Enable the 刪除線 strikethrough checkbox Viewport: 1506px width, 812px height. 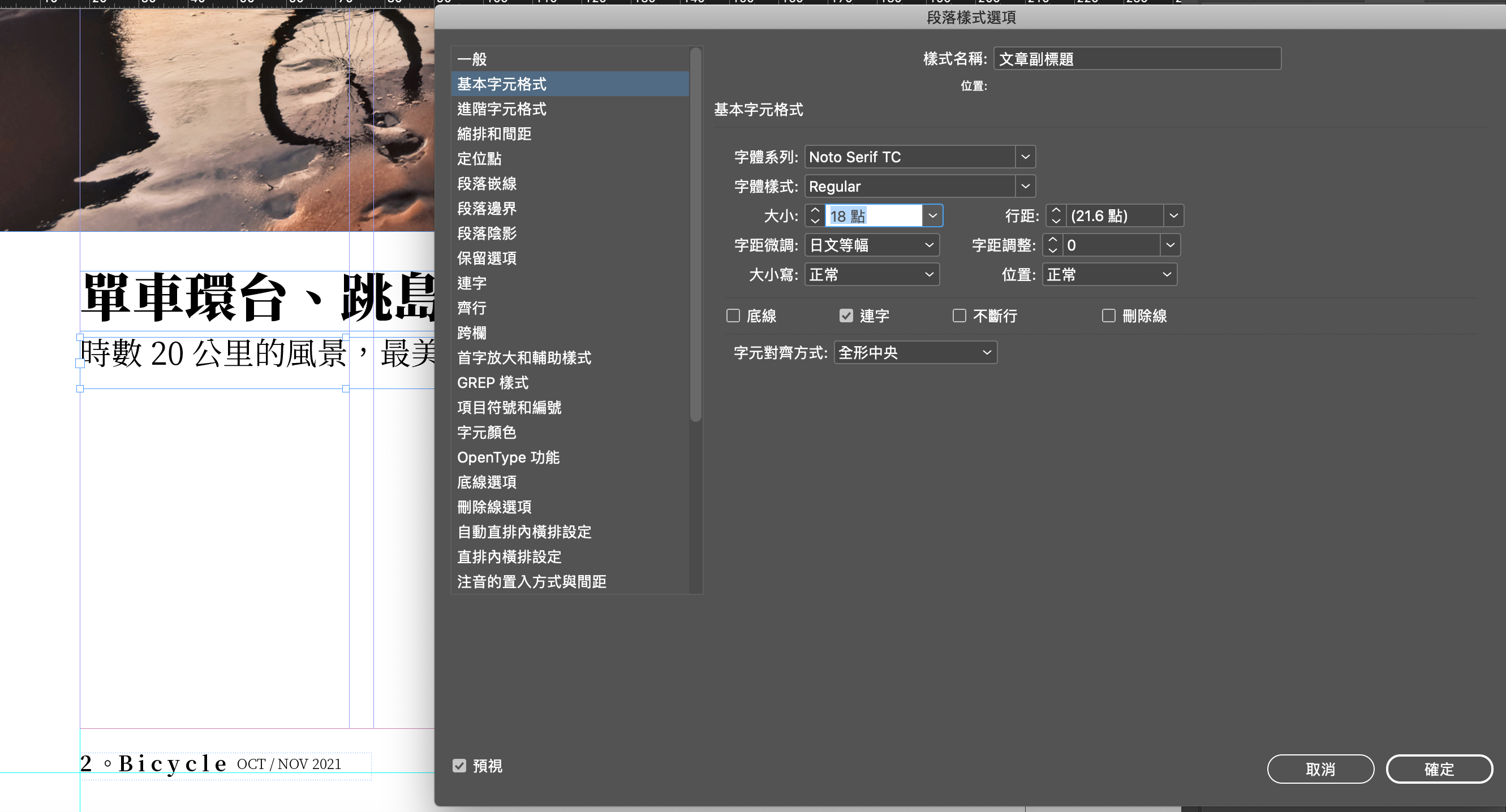coord(1108,316)
